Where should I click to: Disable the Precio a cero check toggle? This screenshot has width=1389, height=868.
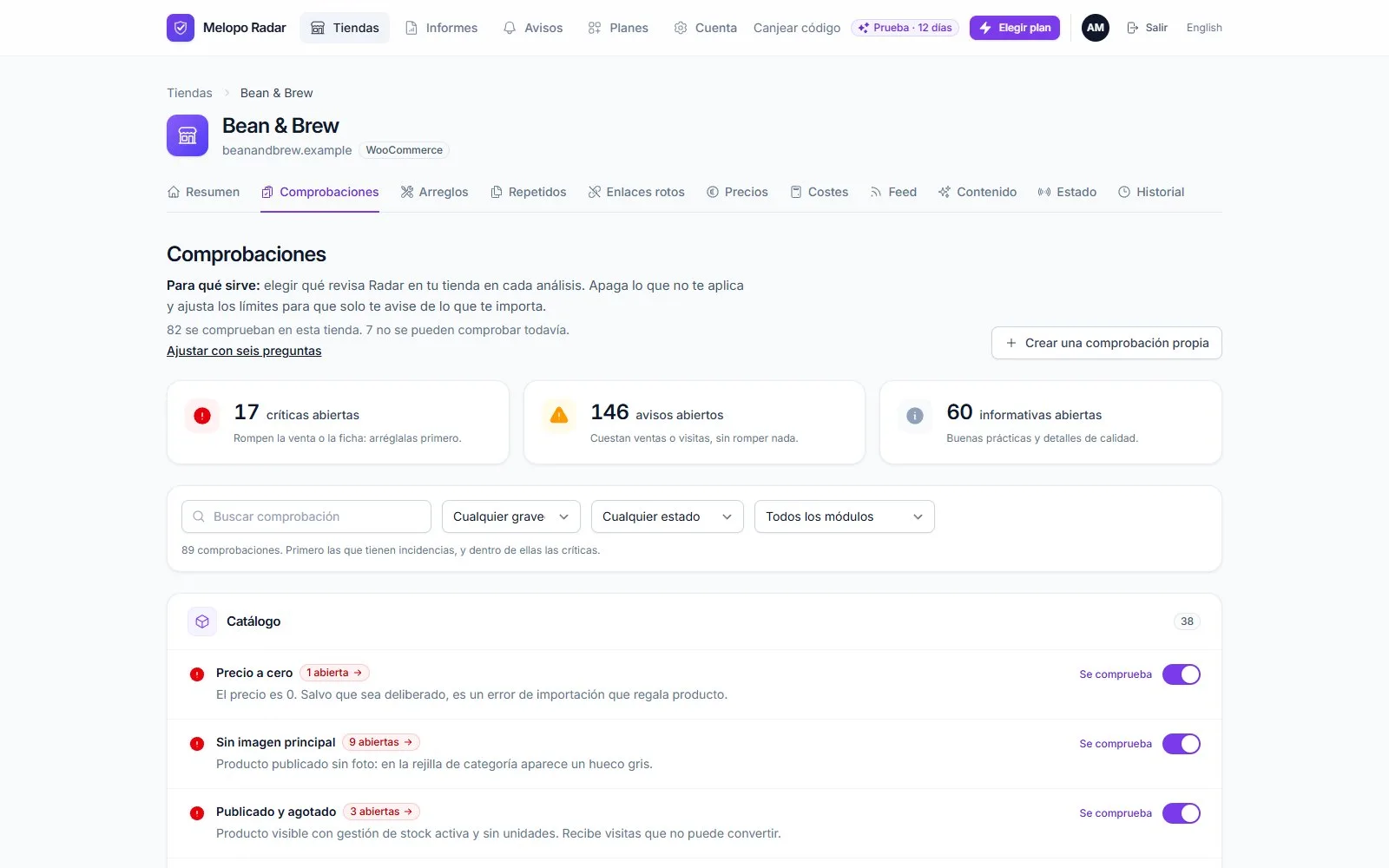tap(1182, 674)
